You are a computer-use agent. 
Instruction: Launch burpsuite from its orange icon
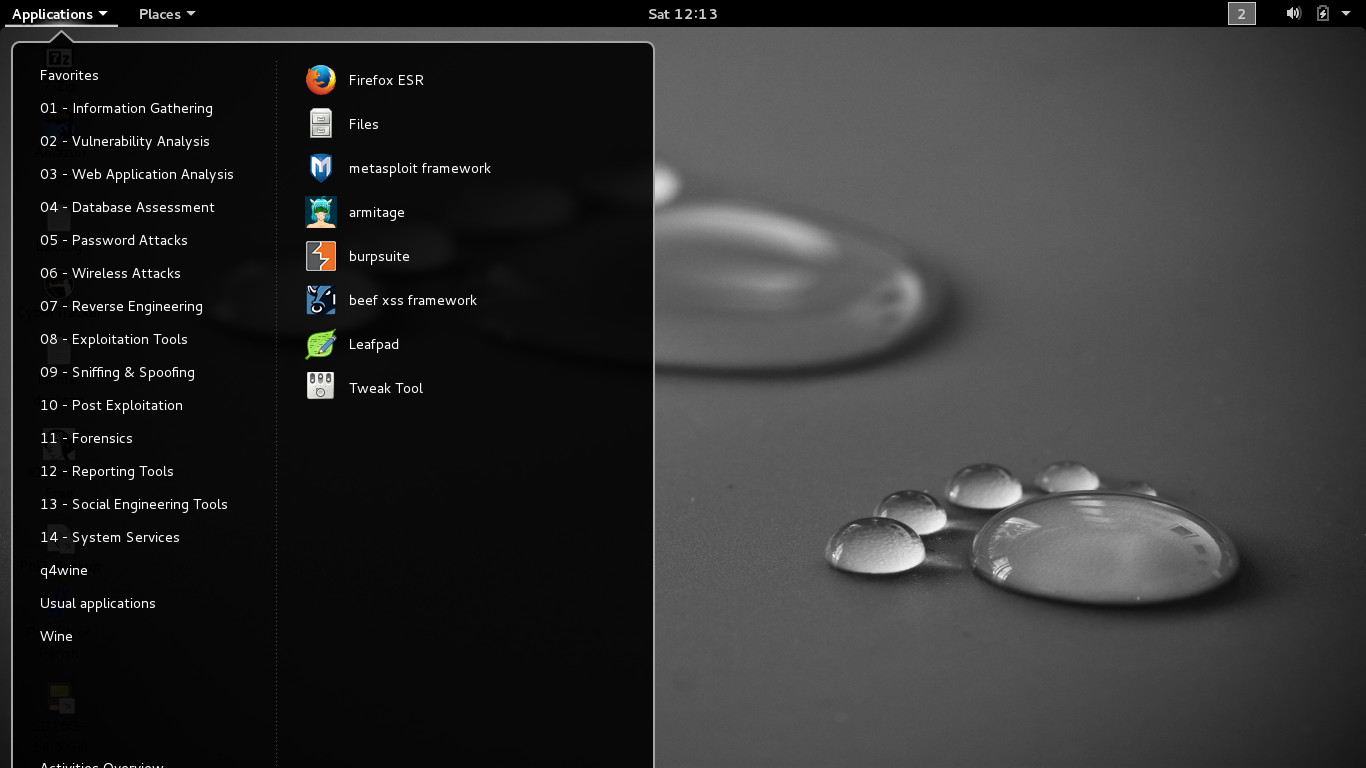[321, 256]
